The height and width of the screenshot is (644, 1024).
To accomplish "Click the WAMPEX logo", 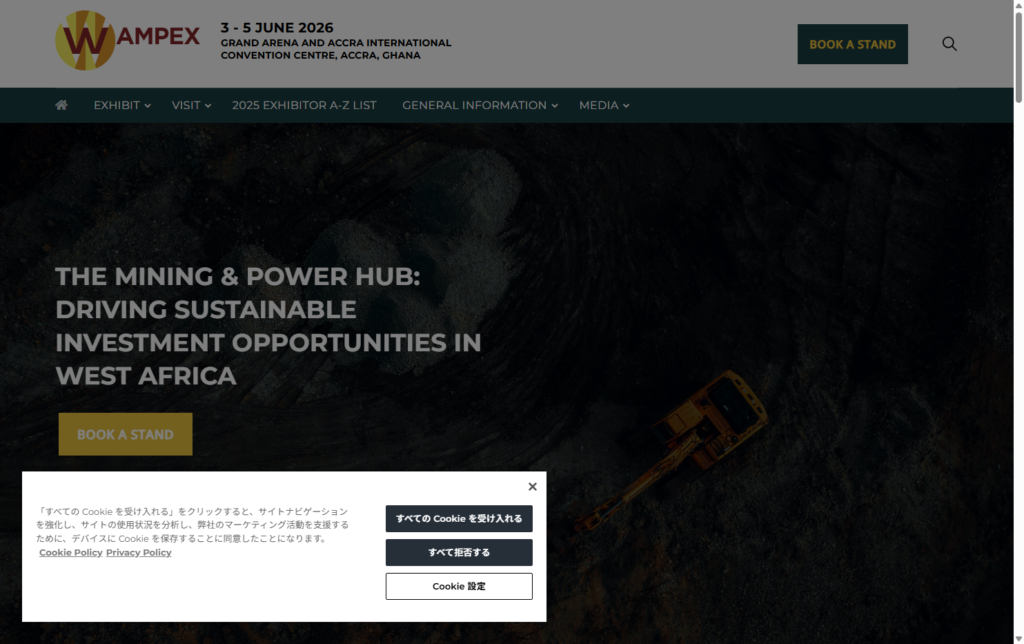I will click(x=127, y=41).
